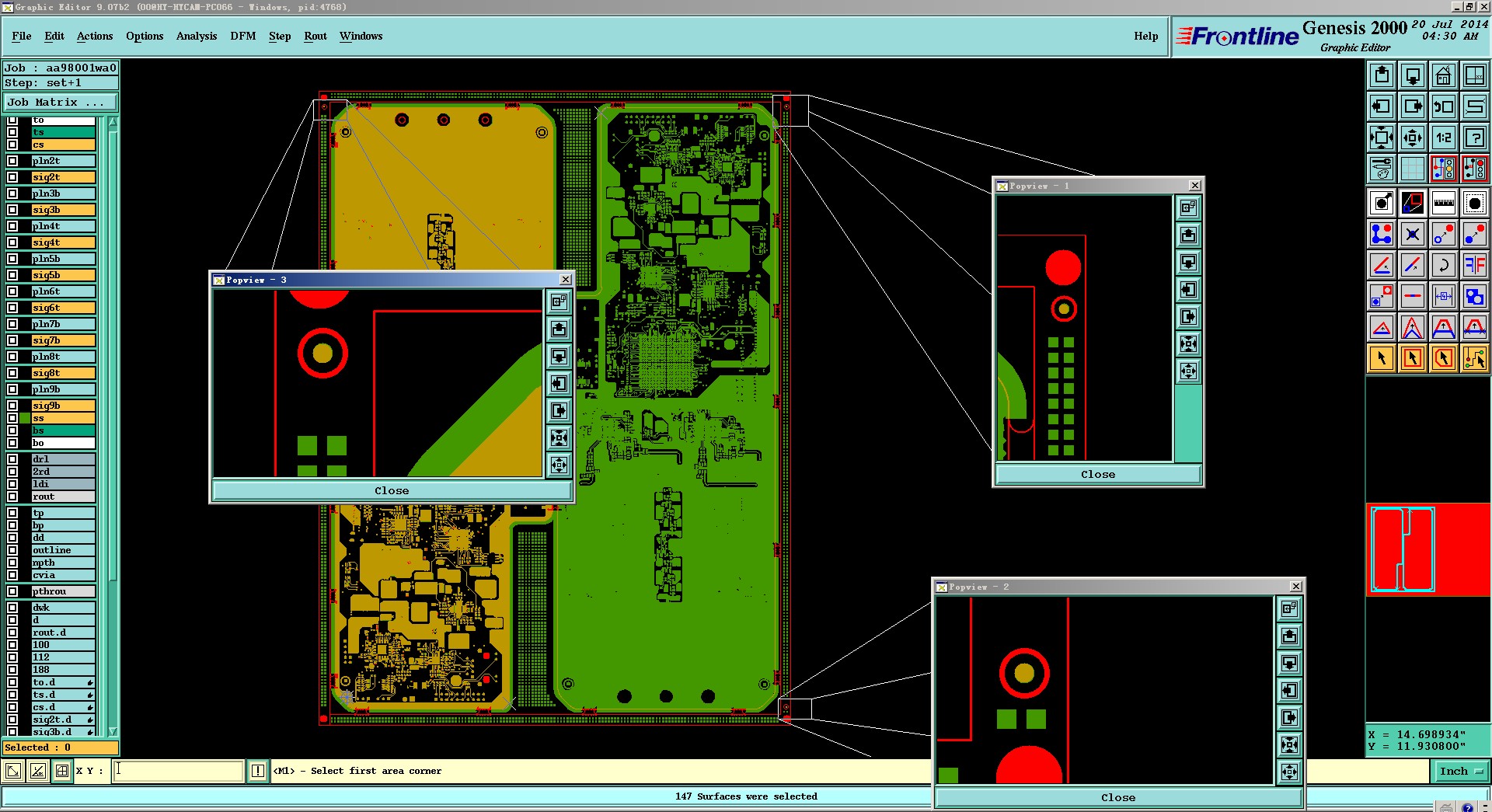Viewport: 1492px width, 812px height.
Task: Click the question mark help icon
Action: pyautogui.click(x=1475, y=138)
